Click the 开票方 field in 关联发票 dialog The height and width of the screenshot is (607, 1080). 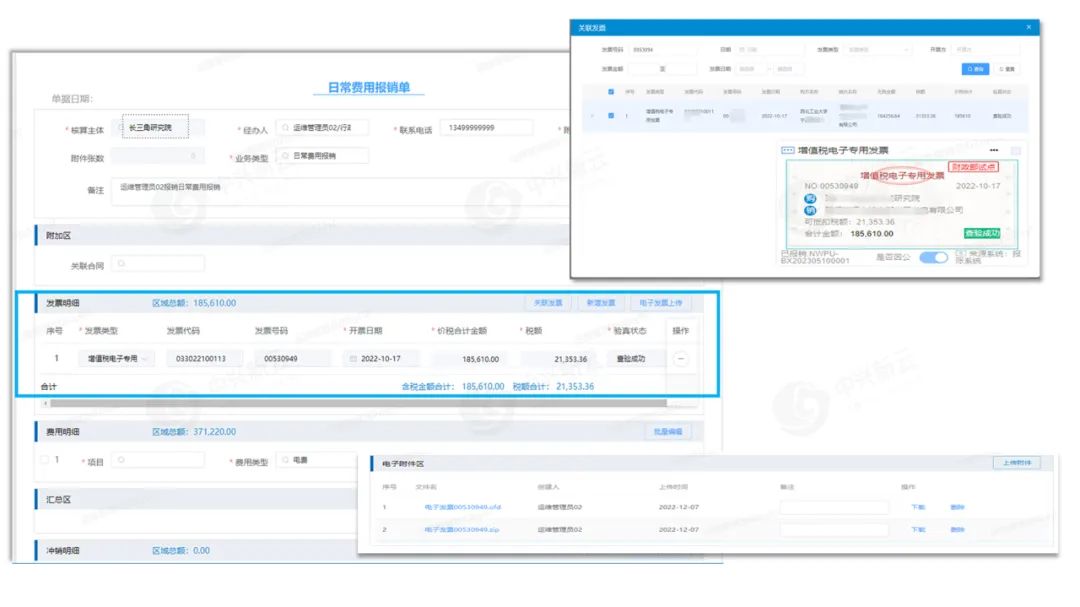point(986,50)
